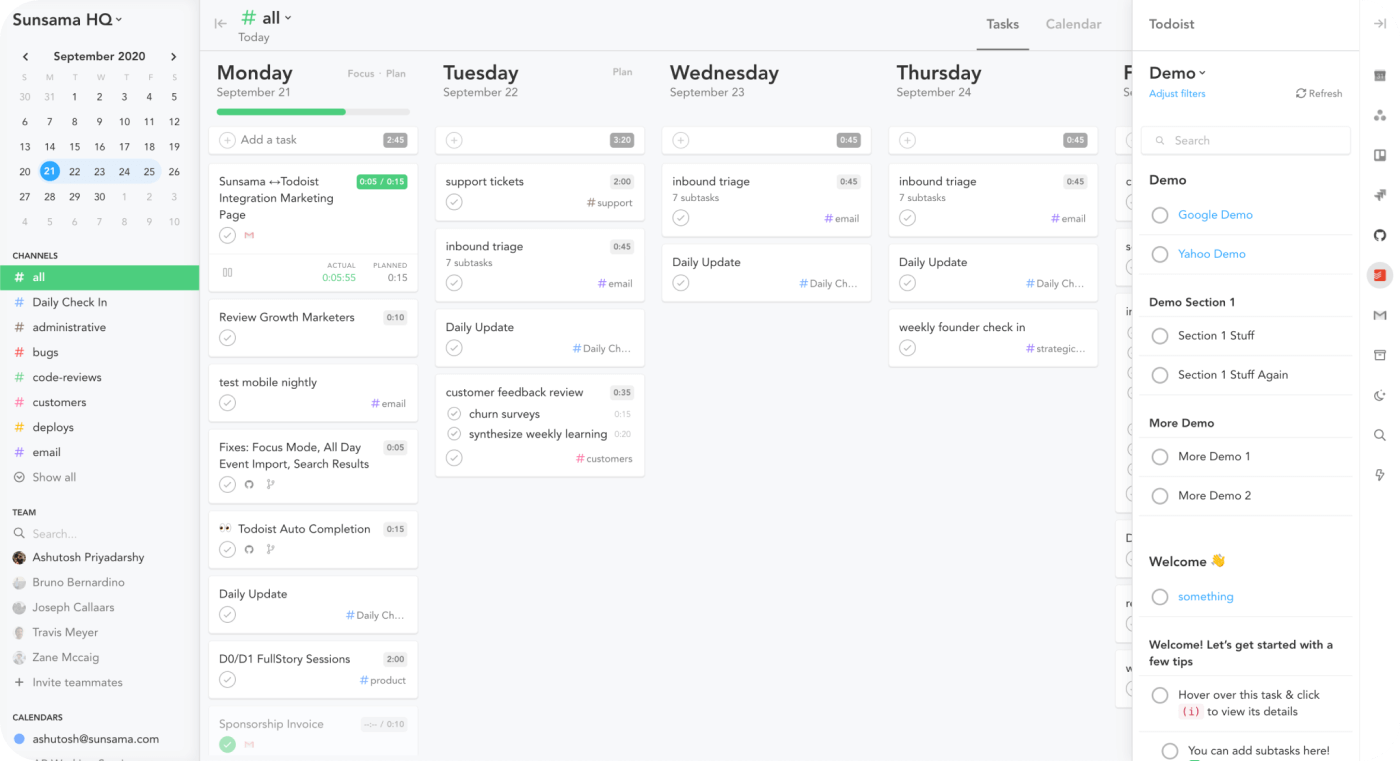Open the Yahoo Demo task link

(1211, 254)
